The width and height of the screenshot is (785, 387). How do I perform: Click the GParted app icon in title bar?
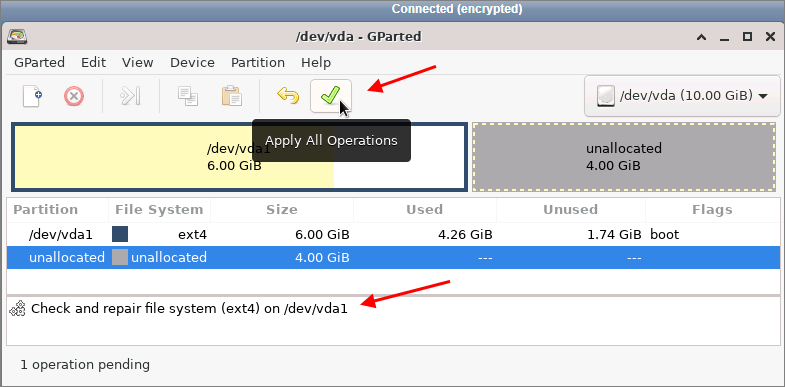[18, 37]
